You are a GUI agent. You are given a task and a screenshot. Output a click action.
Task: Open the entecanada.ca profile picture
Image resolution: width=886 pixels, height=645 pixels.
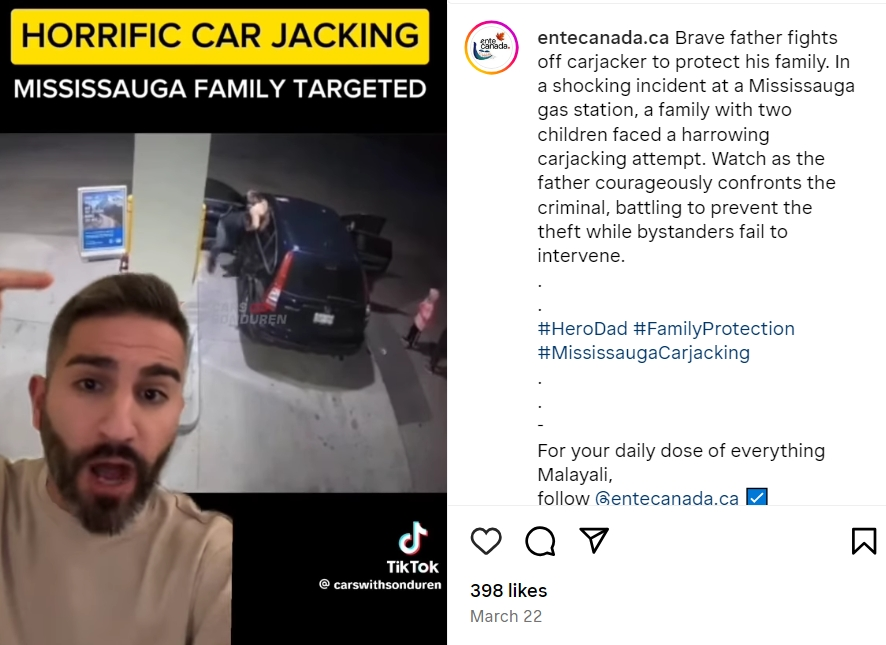pos(492,47)
